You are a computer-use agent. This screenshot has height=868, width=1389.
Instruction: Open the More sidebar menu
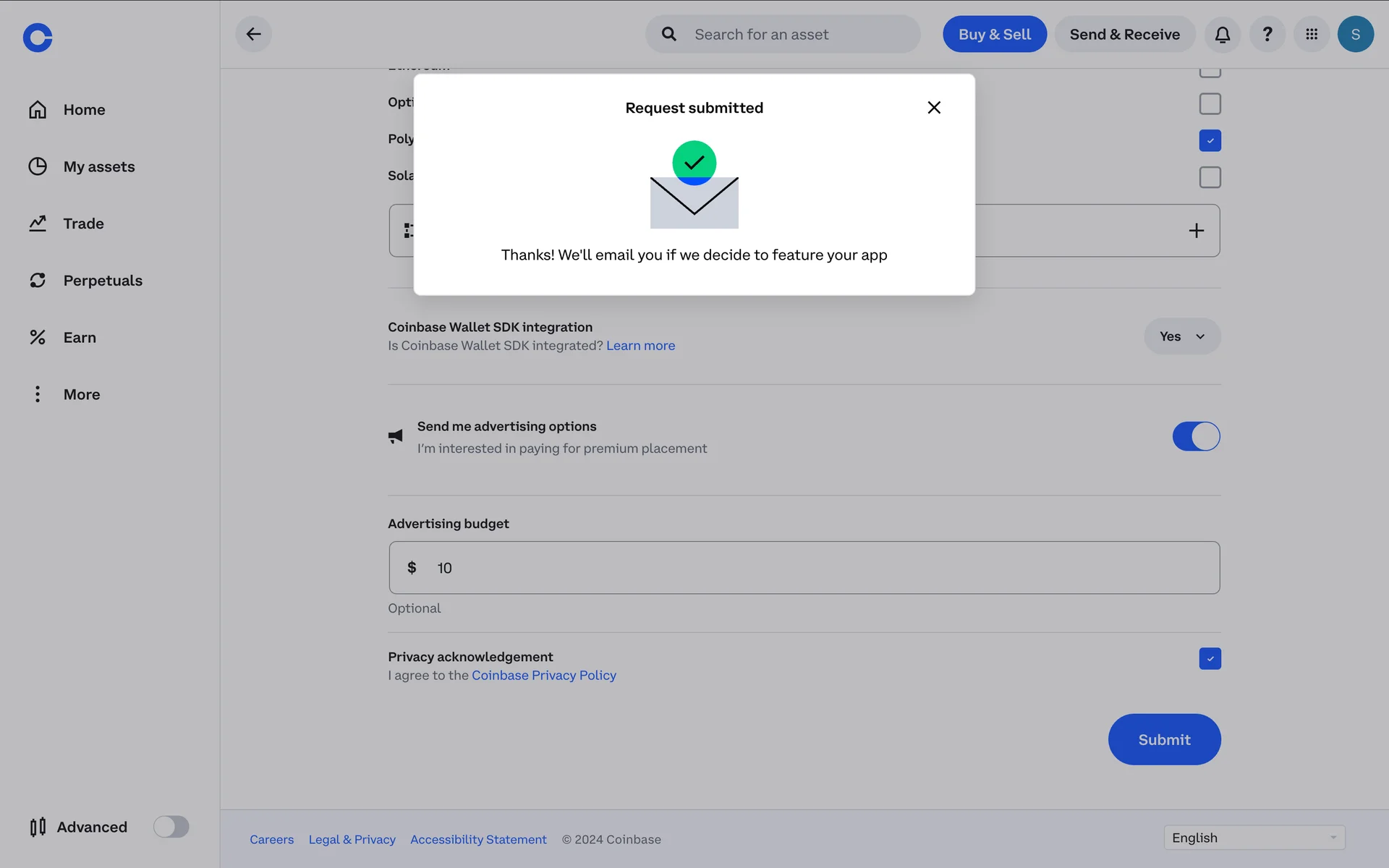[81, 394]
